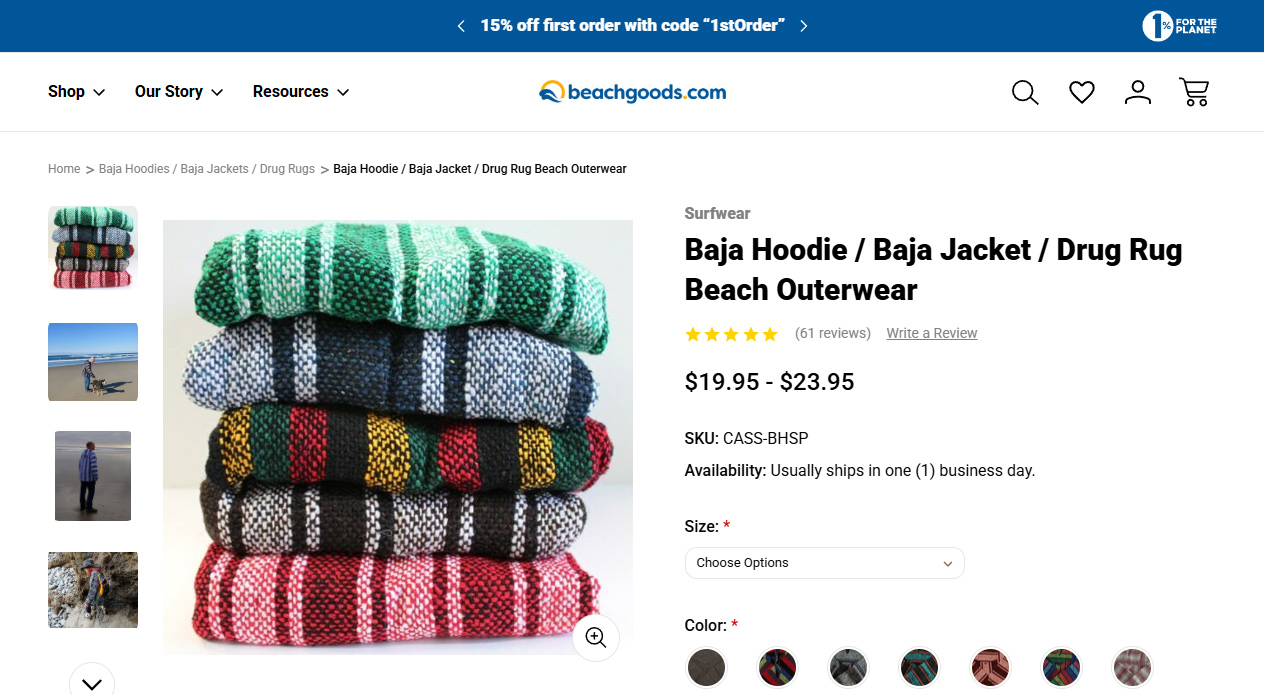This screenshot has width=1264, height=695.
Task: Open the account profile icon
Action: pyautogui.click(x=1138, y=92)
